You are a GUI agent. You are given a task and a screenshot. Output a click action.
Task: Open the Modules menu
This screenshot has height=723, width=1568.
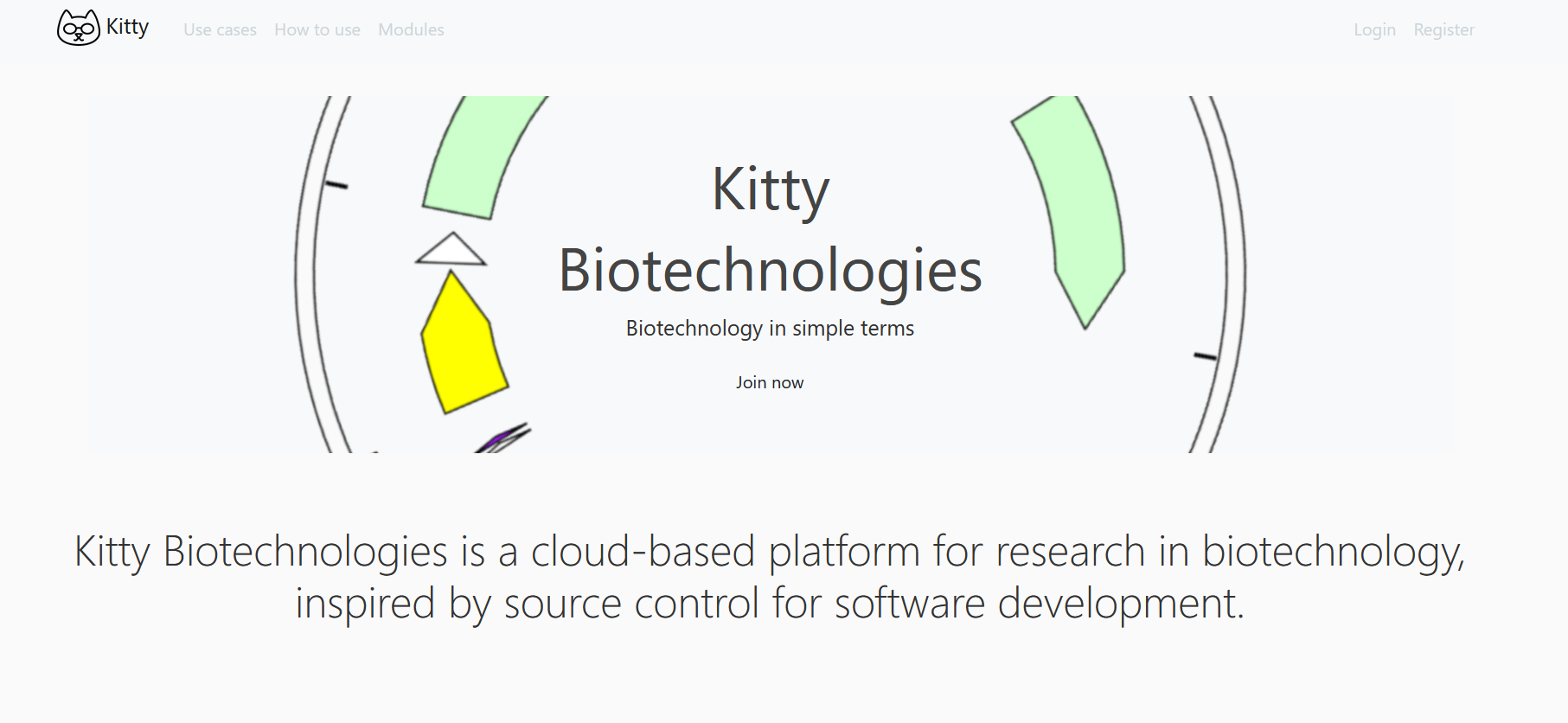point(411,29)
